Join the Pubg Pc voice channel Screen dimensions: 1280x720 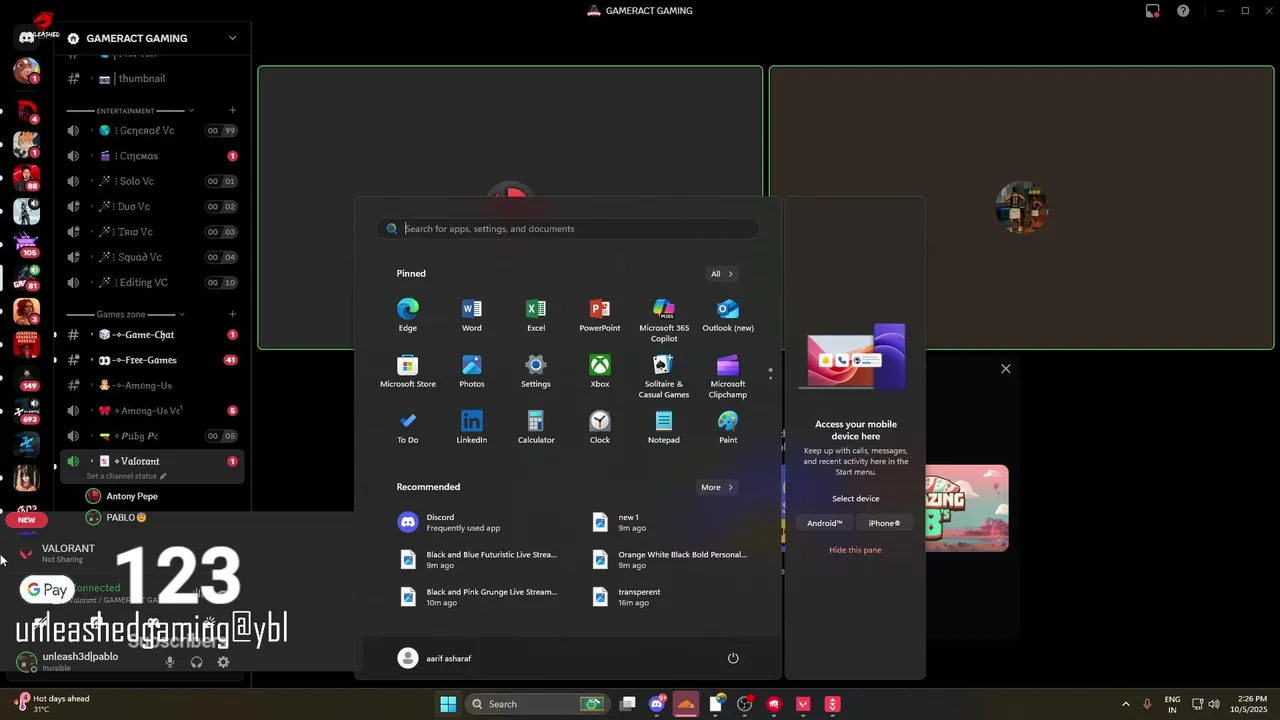(150, 436)
